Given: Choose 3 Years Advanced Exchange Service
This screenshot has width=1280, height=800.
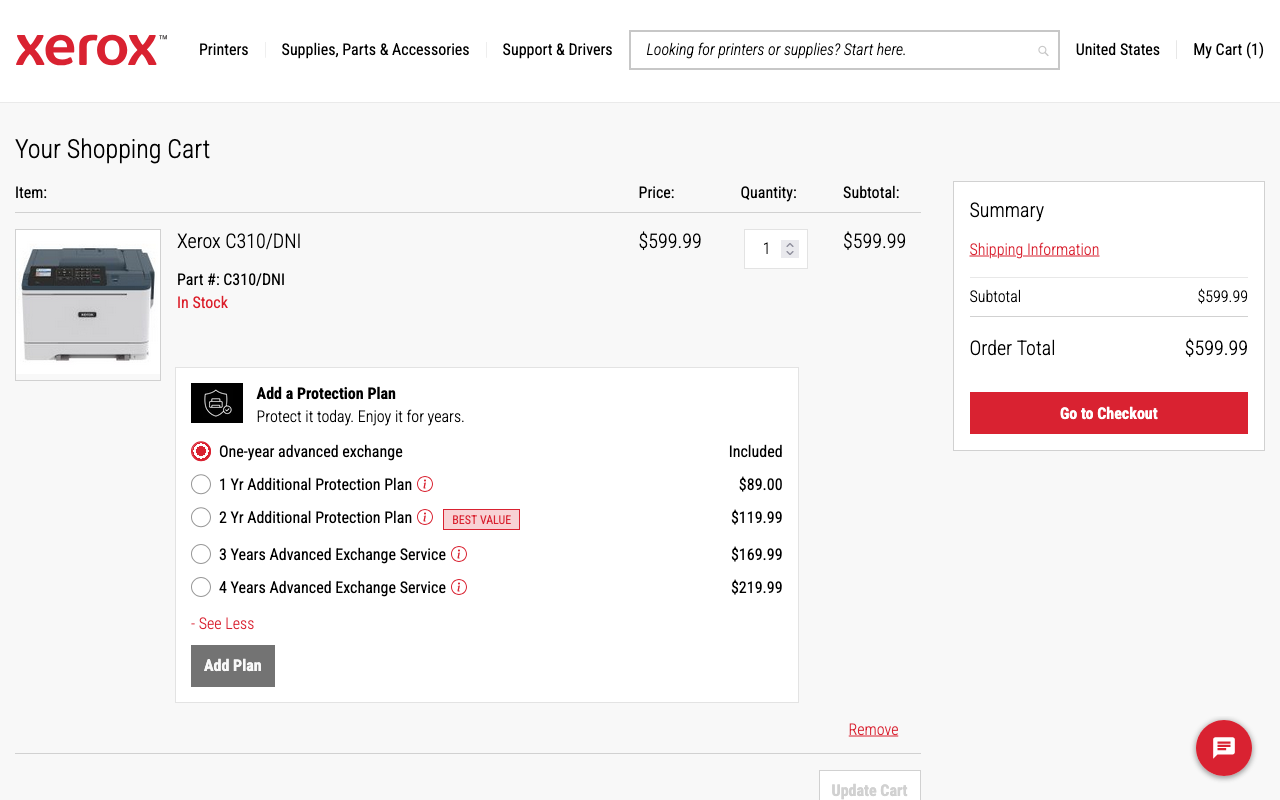Looking at the screenshot, I should tap(201, 555).
